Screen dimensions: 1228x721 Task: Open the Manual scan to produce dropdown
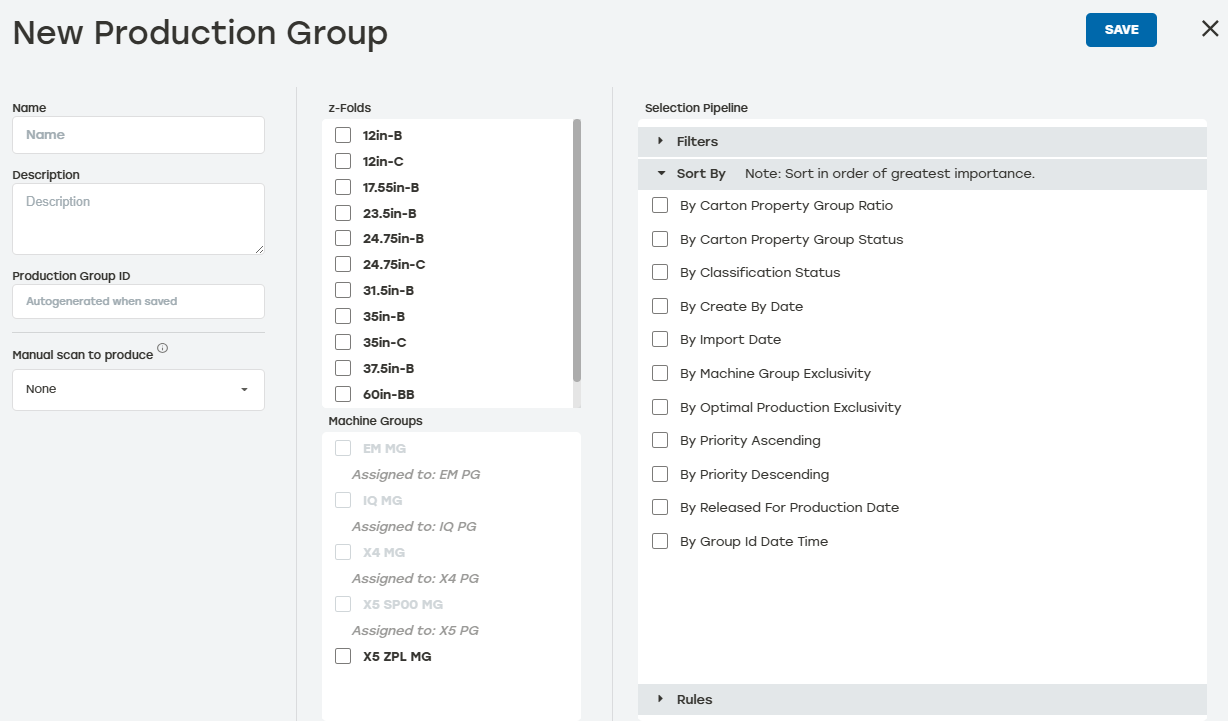(138, 389)
